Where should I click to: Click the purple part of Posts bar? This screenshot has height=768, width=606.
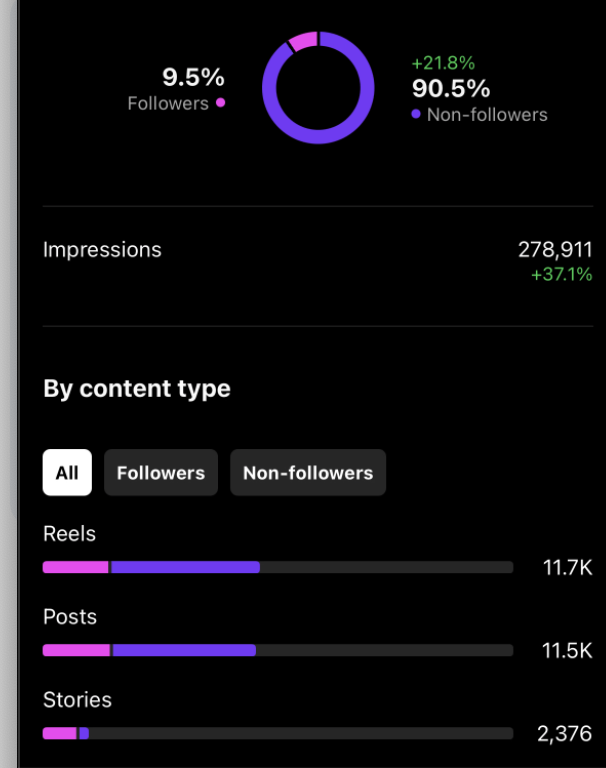pos(184,650)
